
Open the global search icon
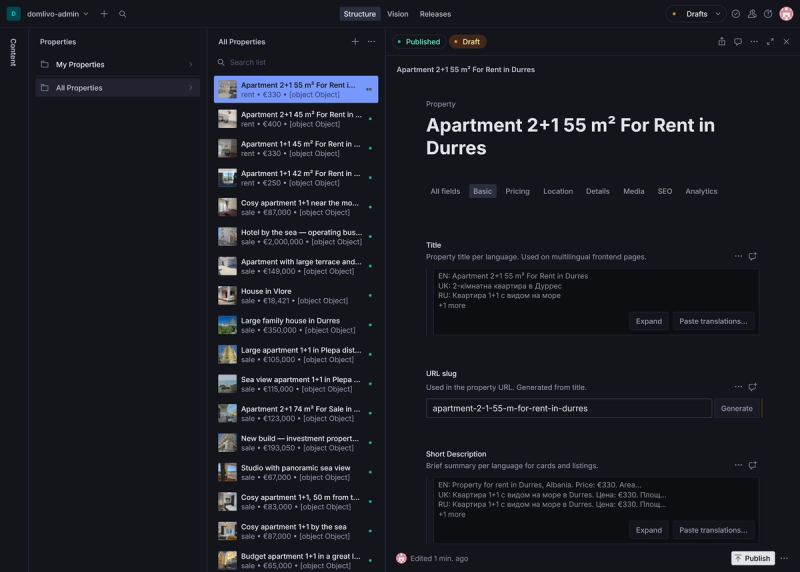122,14
